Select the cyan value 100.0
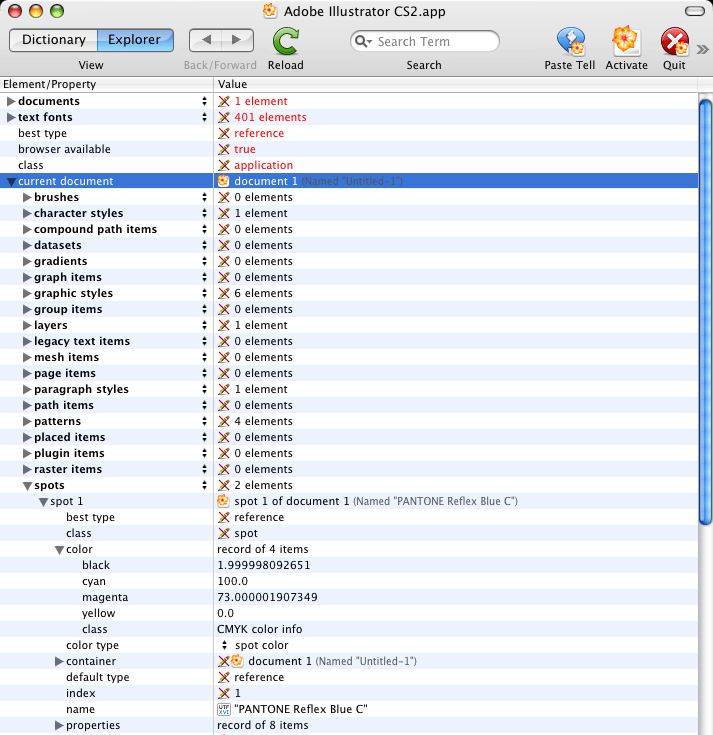Viewport: 713px width, 735px height. click(x=233, y=581)
